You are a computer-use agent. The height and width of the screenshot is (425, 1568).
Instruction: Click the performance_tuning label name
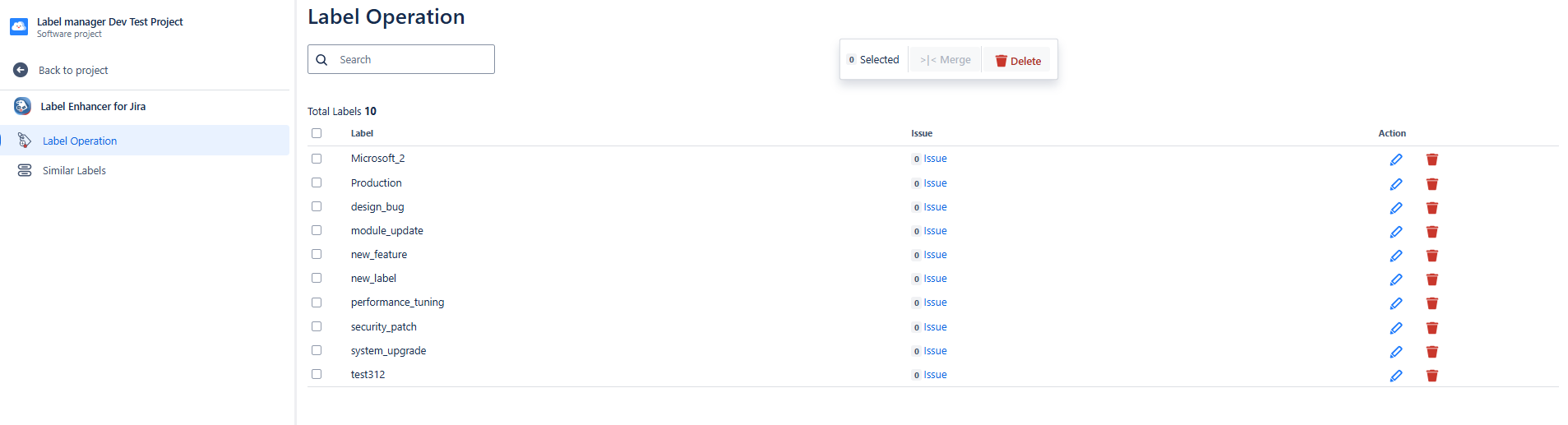click(x=397, y=303)
